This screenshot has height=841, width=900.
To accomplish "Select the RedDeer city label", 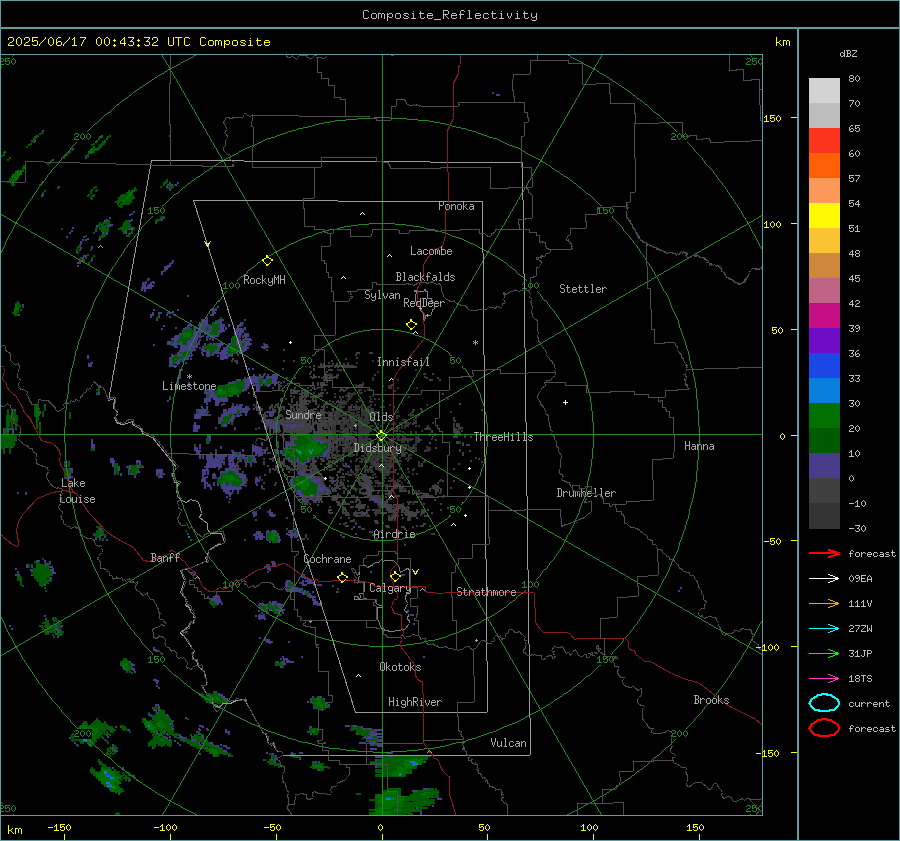I will pos(424,303).
